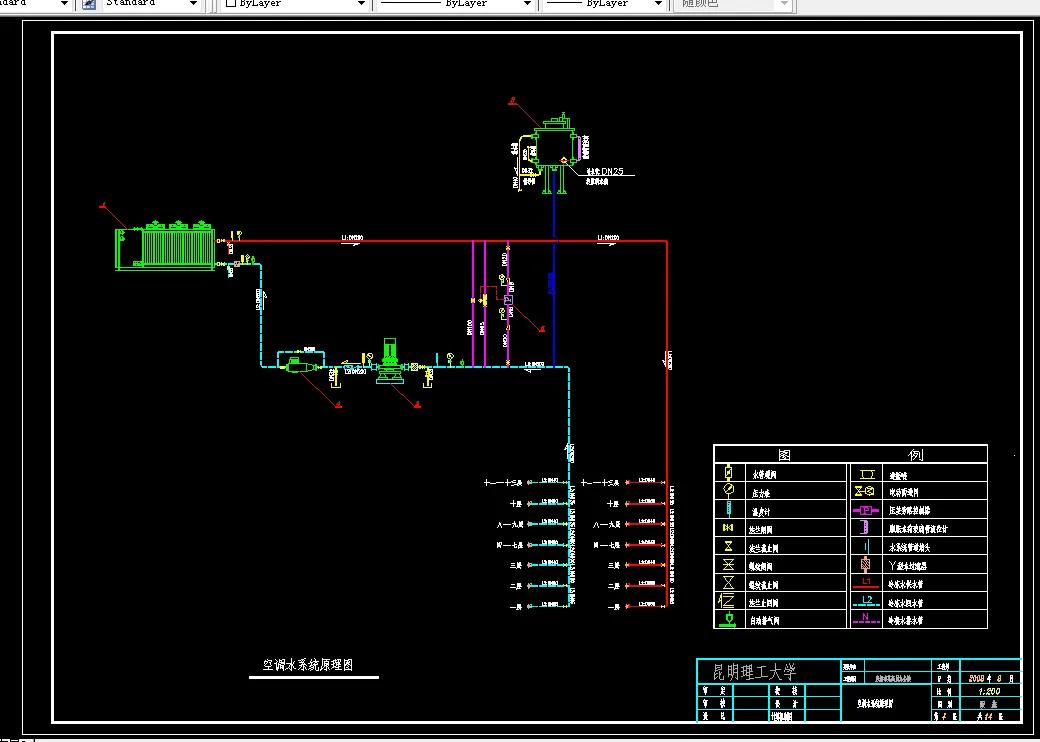This screenshot has height=742, width=1040.
Task: Click the pressure gauge symbol in legend
Action: pyautogui.click(x=728, y=491)
